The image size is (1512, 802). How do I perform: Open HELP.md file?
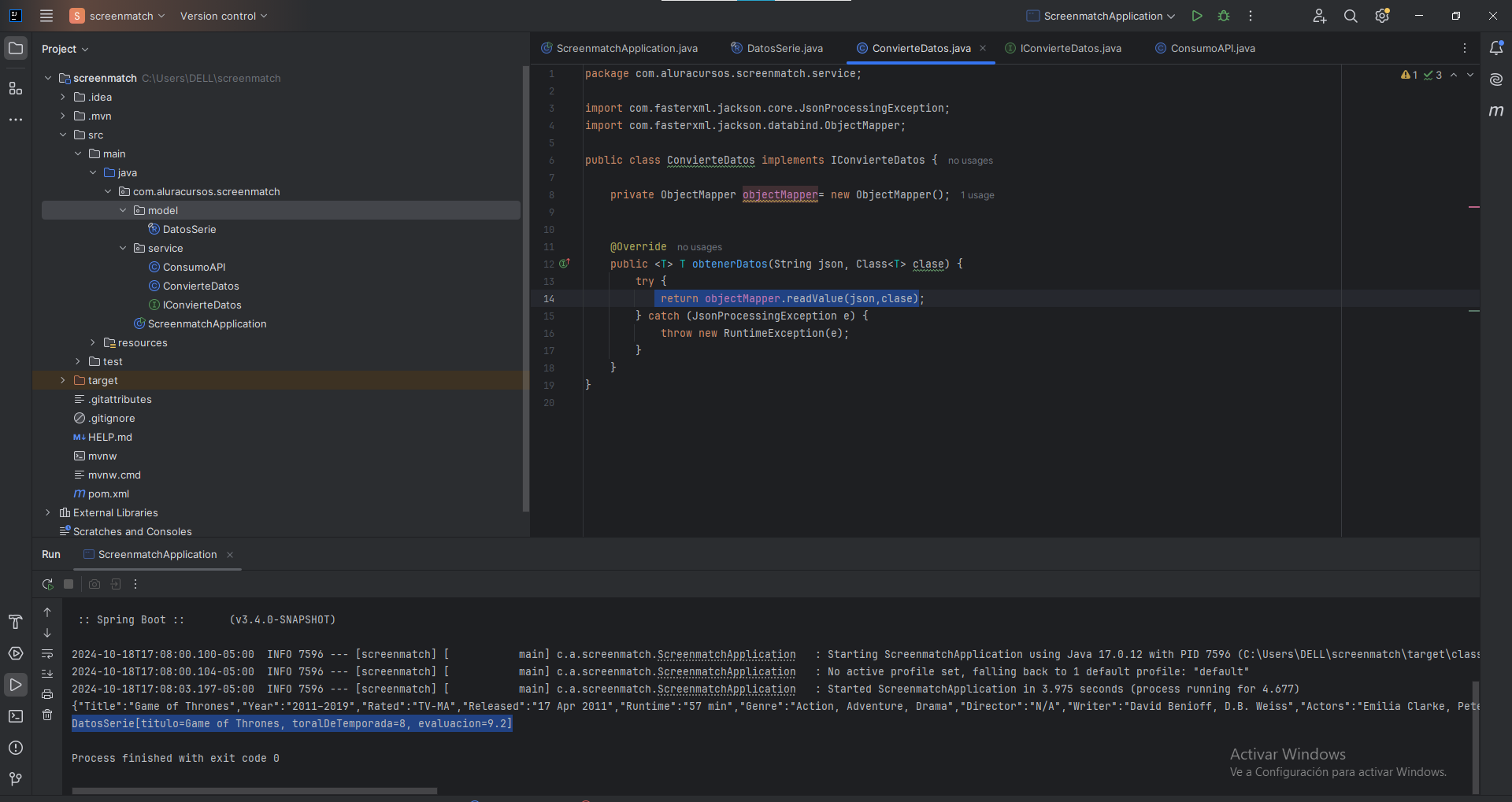click(109, 437)
